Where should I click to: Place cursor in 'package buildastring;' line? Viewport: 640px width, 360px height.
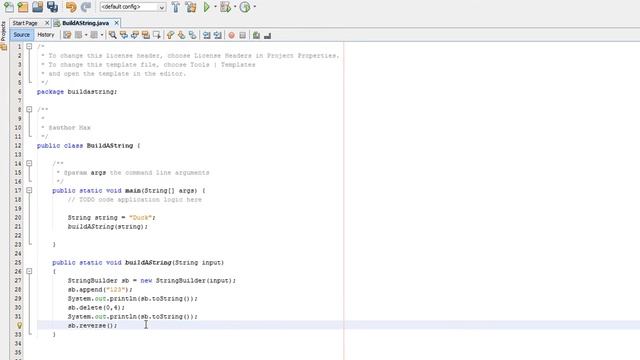click(x=77, y=92)
